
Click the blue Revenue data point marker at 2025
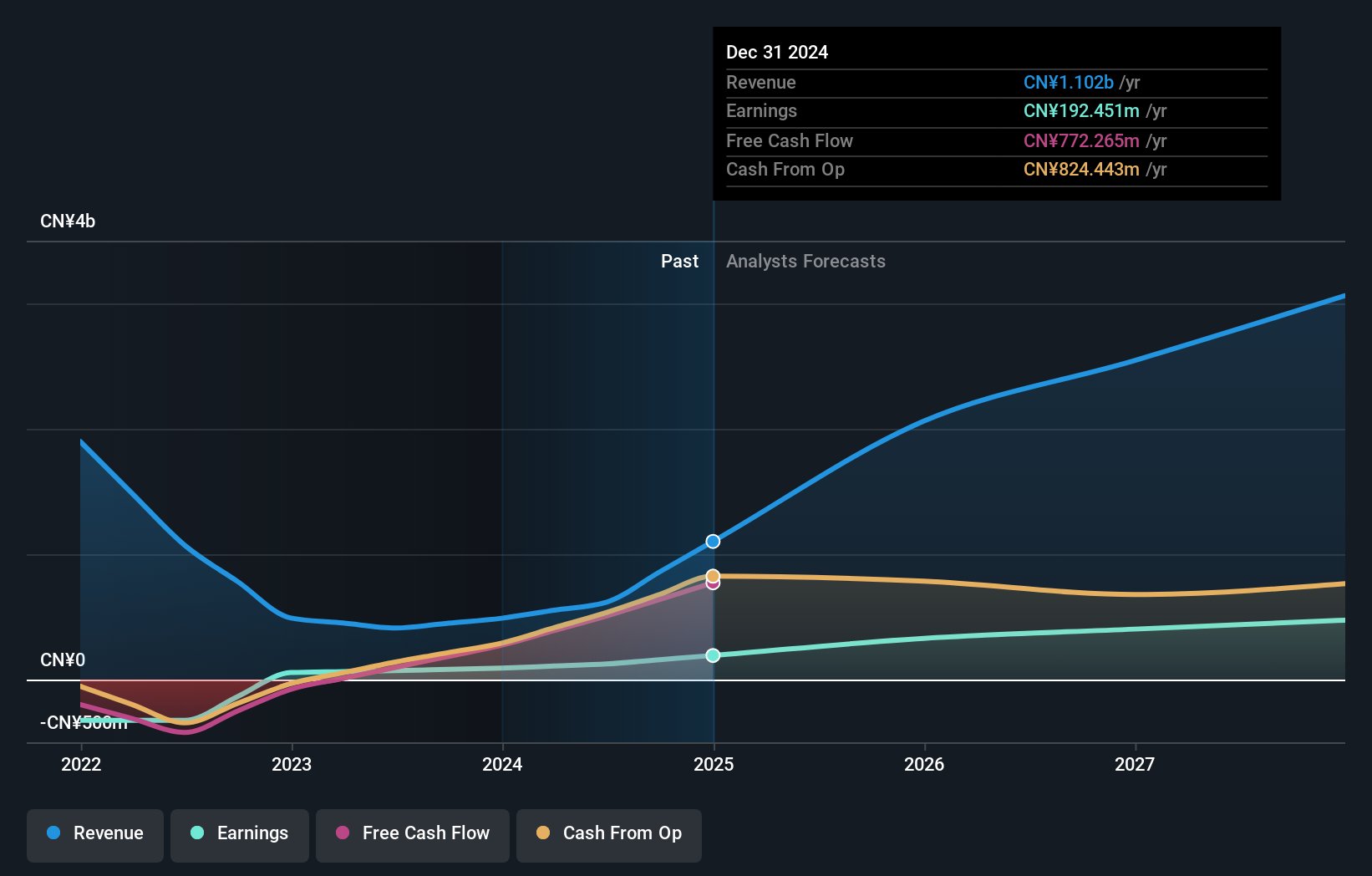[713, 542]
